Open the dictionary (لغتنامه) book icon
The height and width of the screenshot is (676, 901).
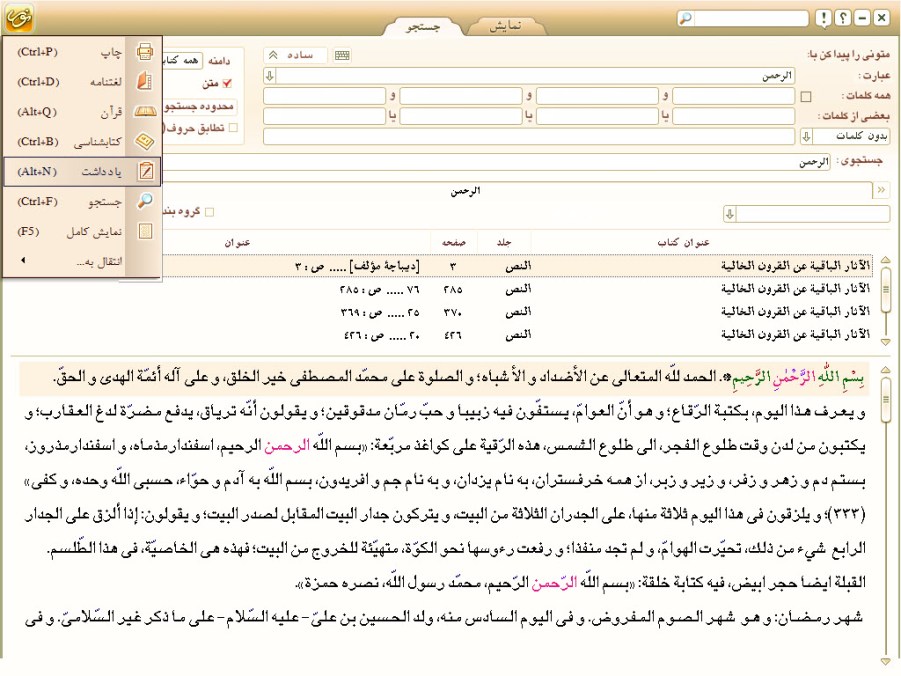145,82
